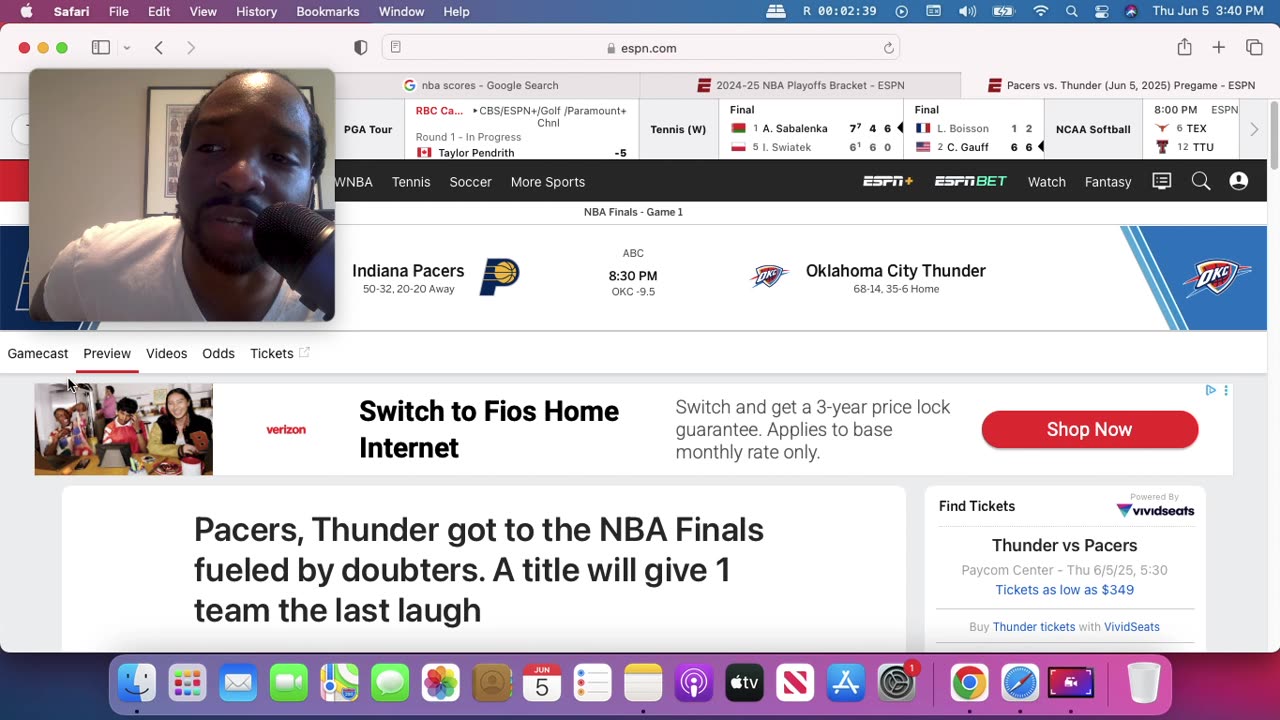1280x720 pixels.
Task: Show the tab overview icon
Action: [x=1254, y=48]
